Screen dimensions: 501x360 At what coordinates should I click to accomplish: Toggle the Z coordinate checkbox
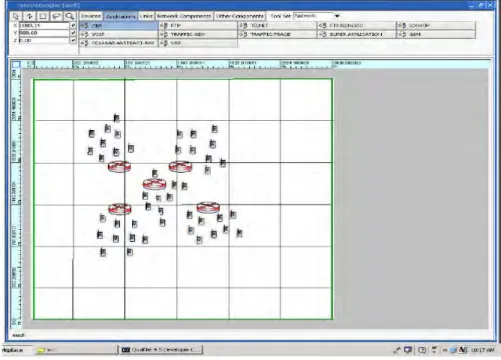pyautogui.click(x=73, y=40)
